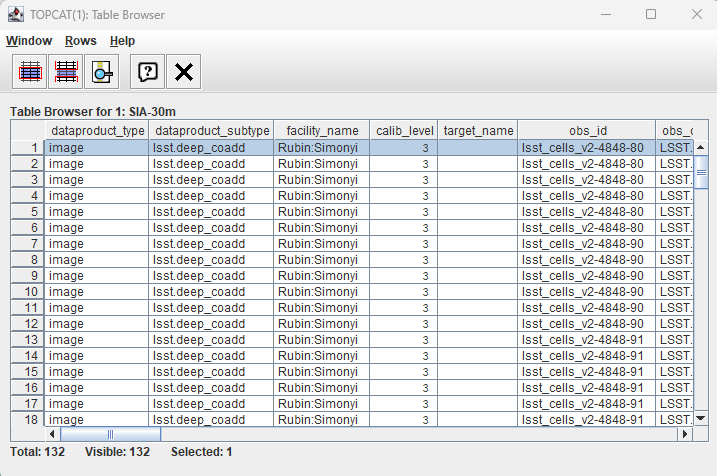Click the subset from unselected rows icon

66,72
